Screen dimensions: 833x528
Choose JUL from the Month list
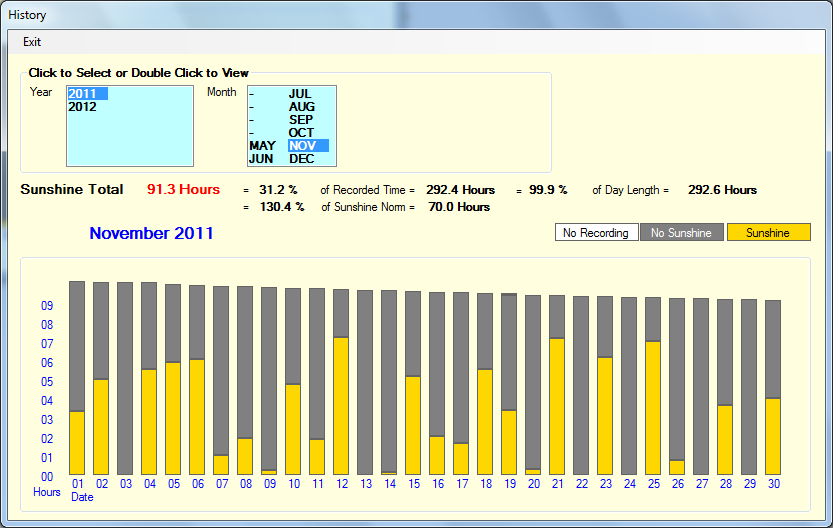(301, 94)
